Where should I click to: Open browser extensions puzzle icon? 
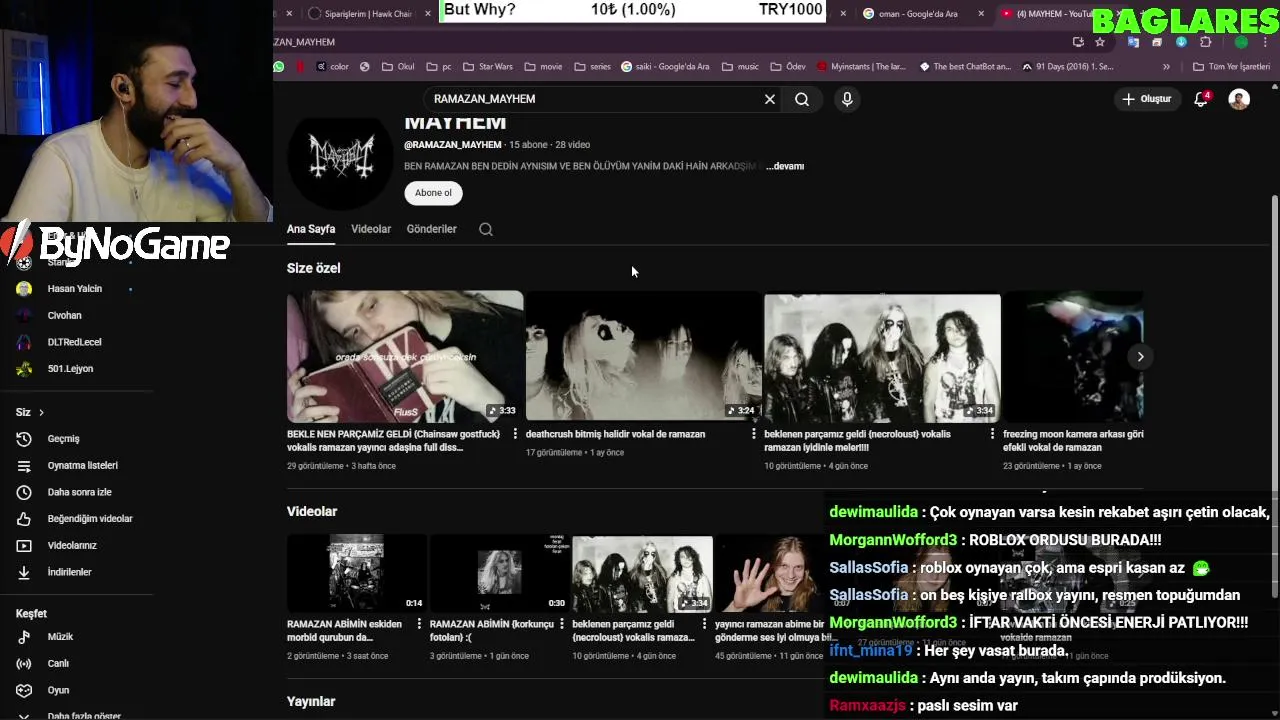(1205, 42)
